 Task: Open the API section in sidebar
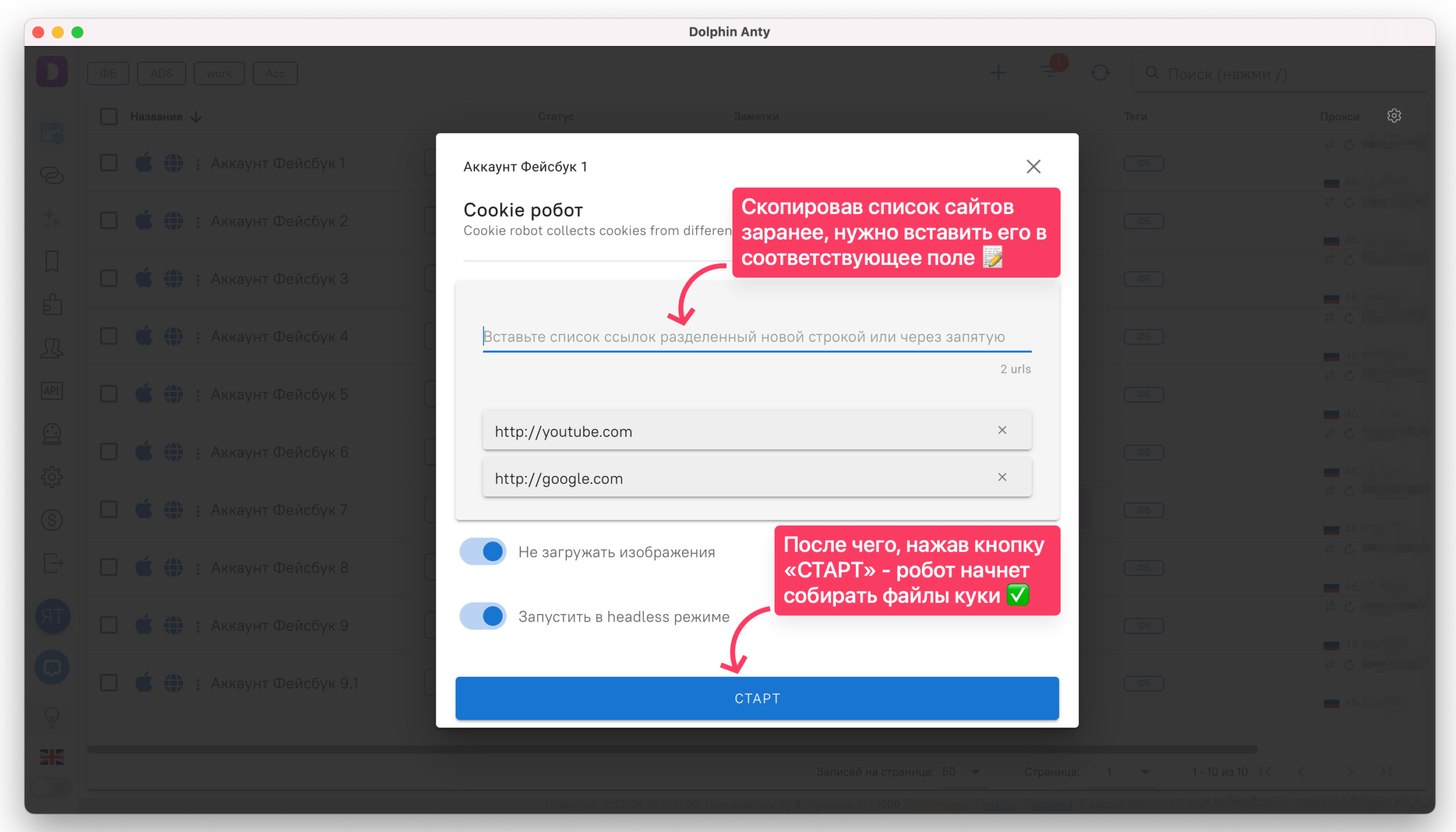tap(52, 391)
